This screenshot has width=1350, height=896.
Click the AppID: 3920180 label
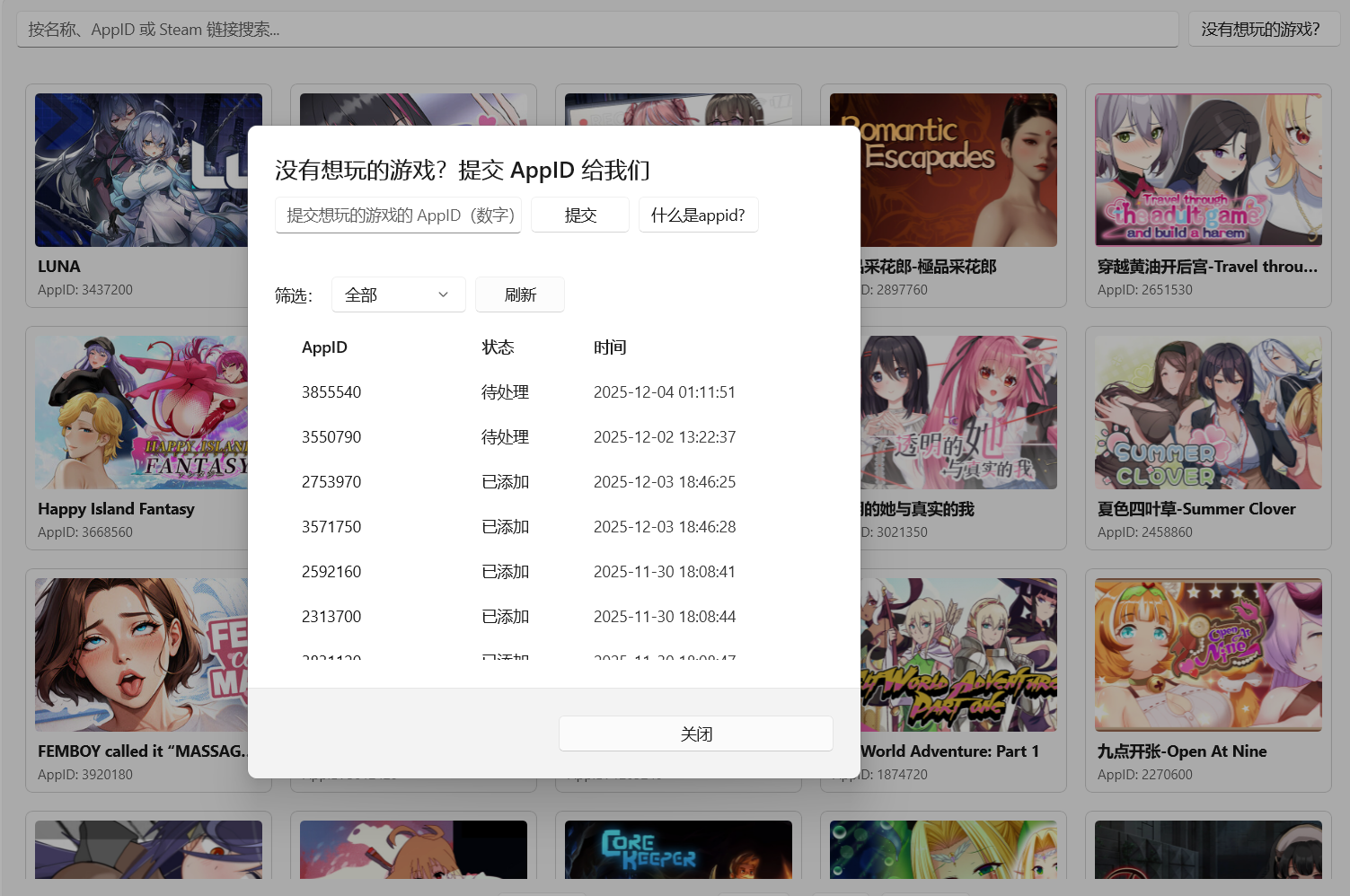(x=85, y=775)
